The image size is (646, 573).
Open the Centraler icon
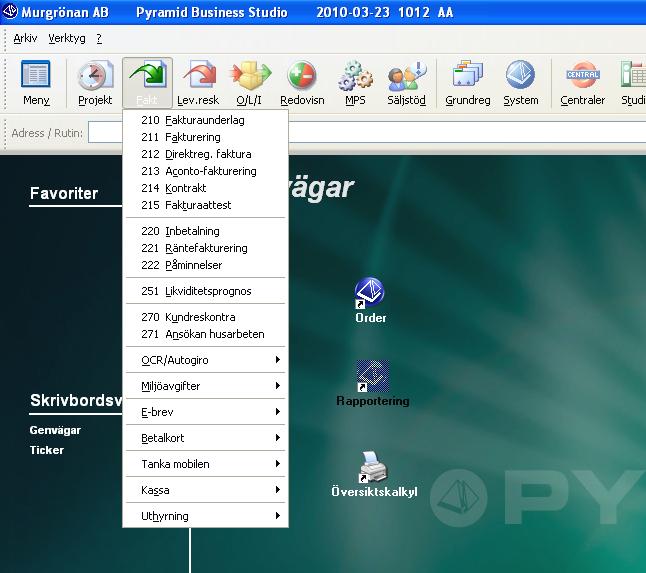[582, 83]
